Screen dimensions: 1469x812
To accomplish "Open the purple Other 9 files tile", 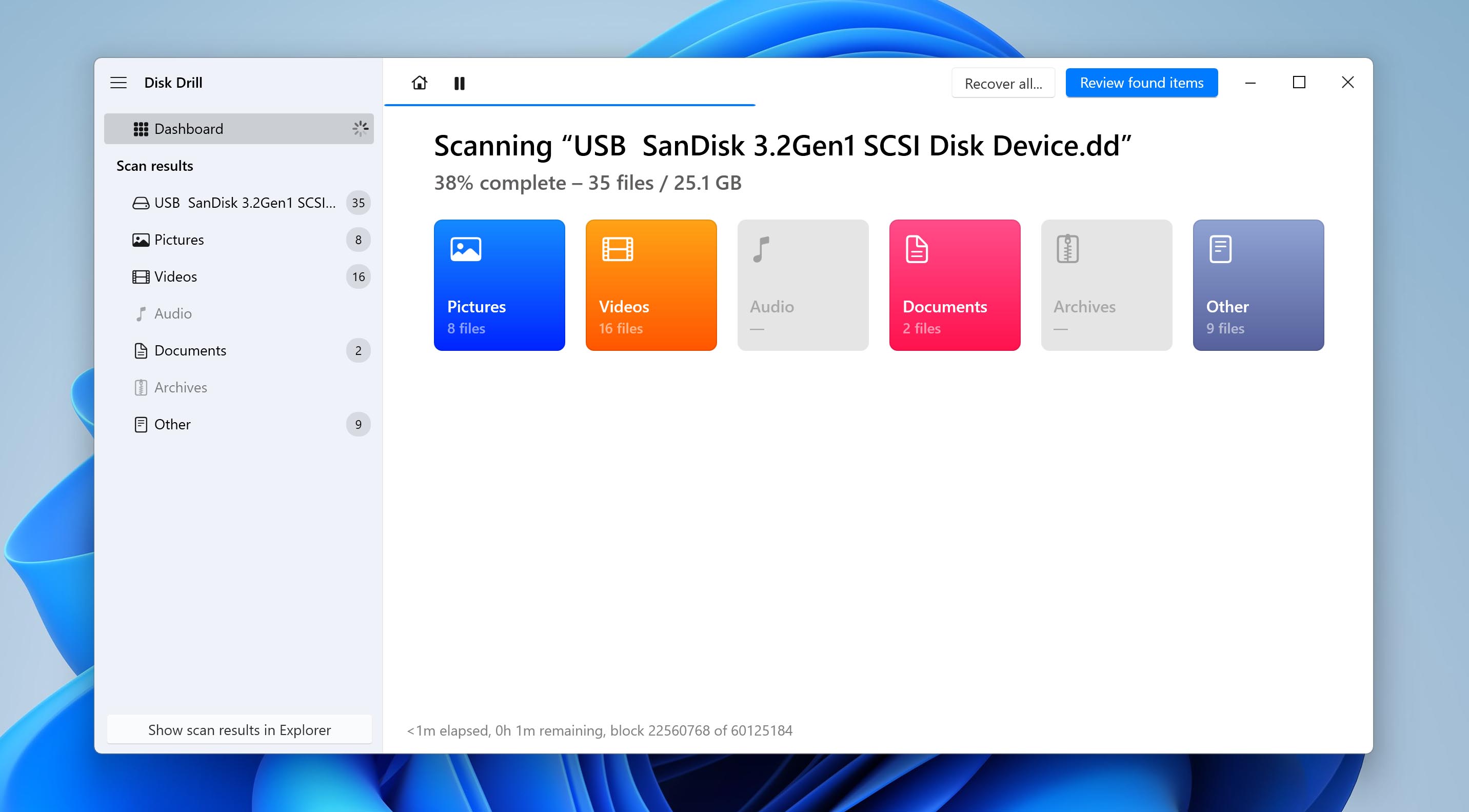I will [1259, 285].
